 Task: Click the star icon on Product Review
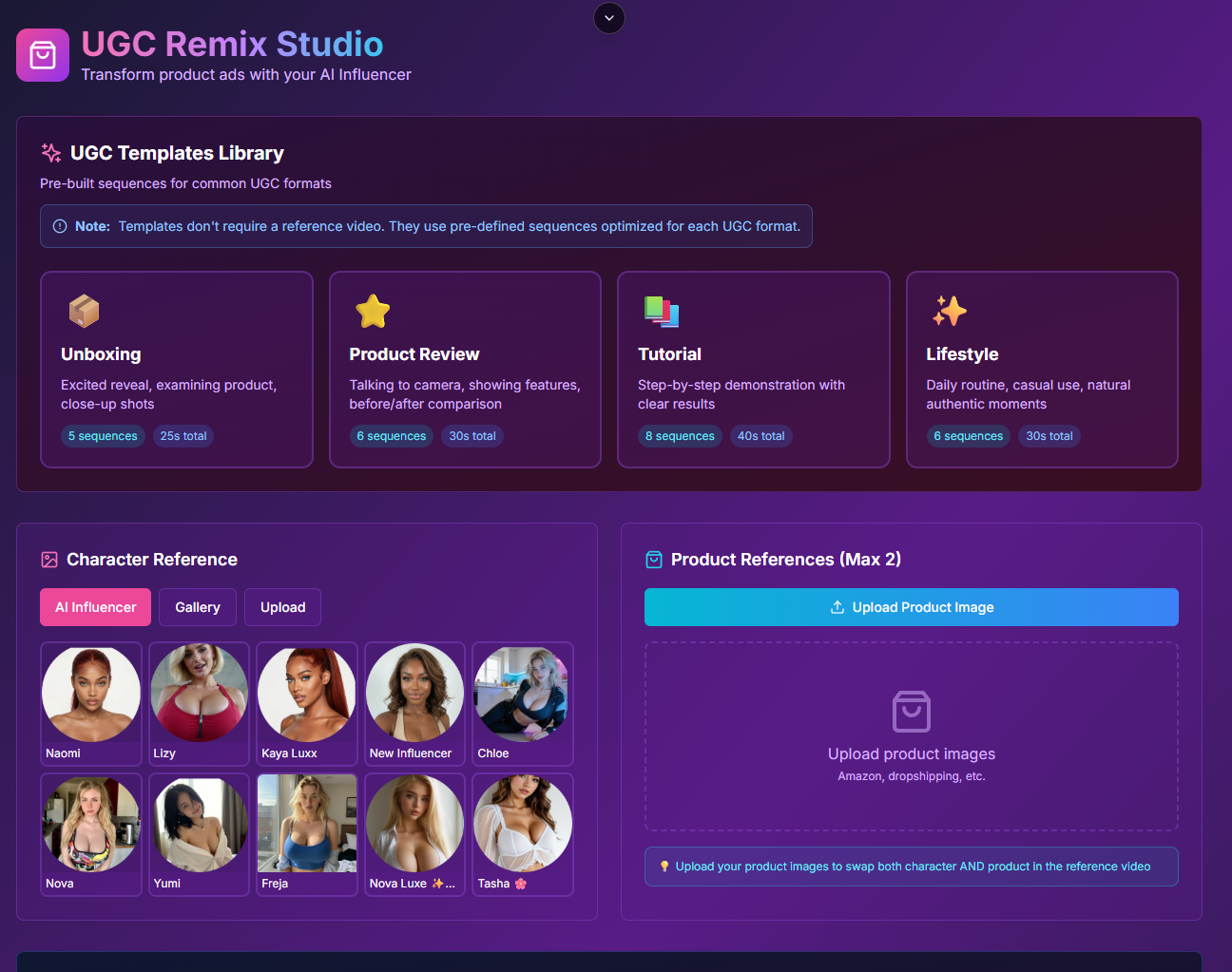click(x=373, y=311)
